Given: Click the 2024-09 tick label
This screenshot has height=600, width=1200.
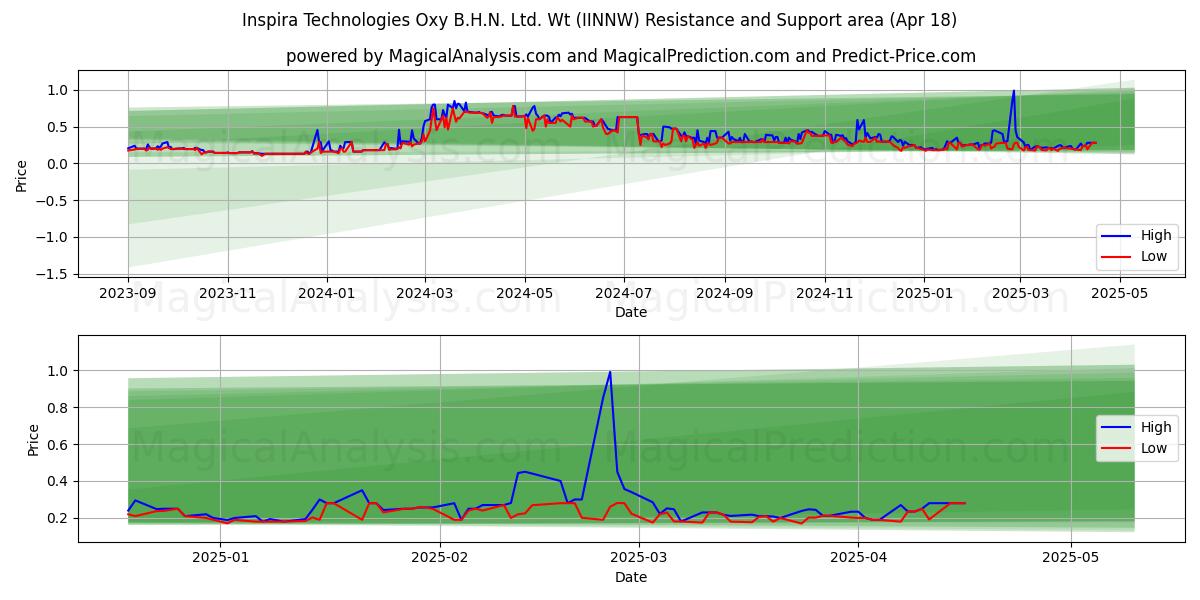Looking at the screenshot, I should tap(726, 294).
